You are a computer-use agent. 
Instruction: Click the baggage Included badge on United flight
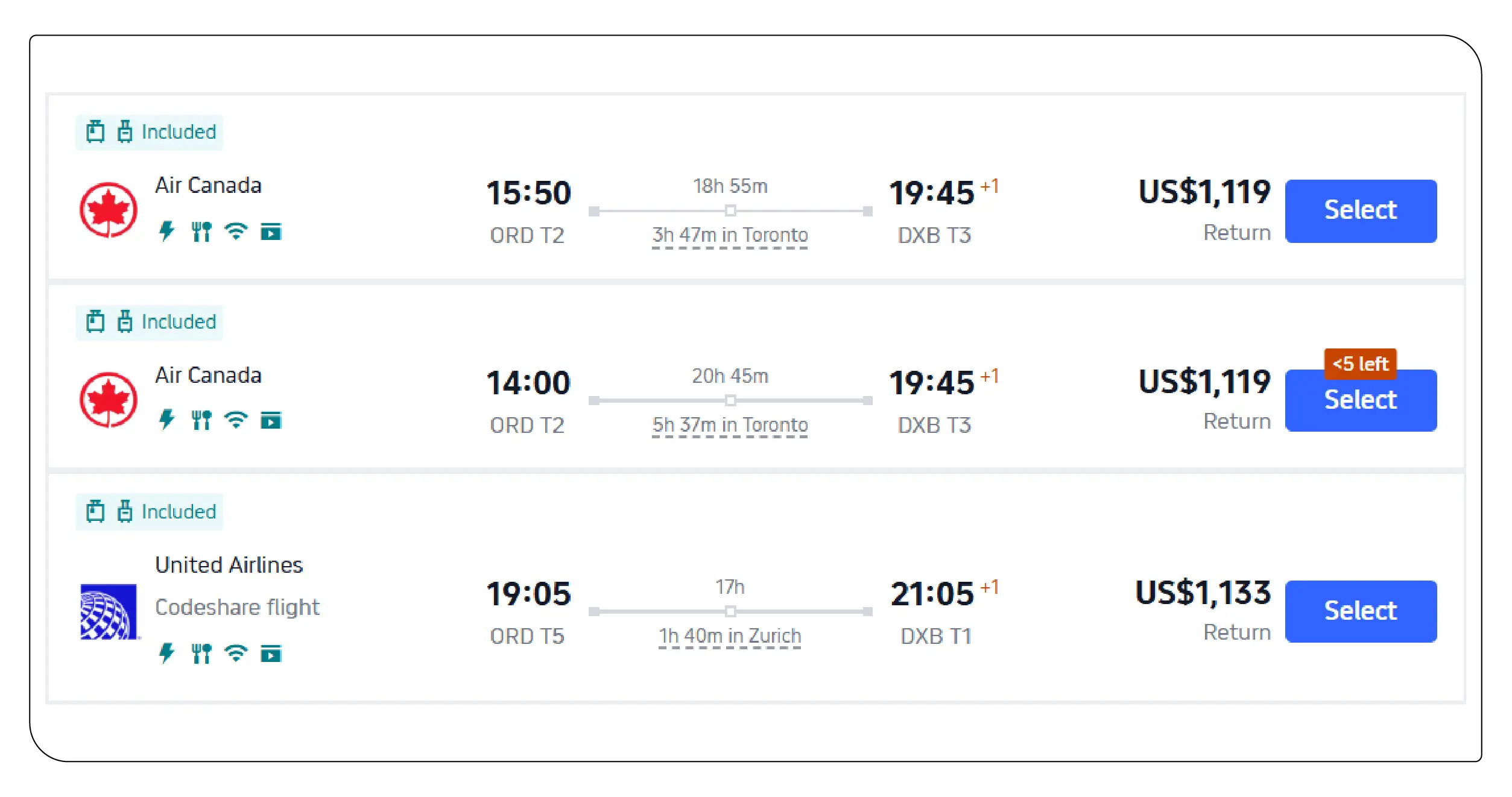coord(150,512)
